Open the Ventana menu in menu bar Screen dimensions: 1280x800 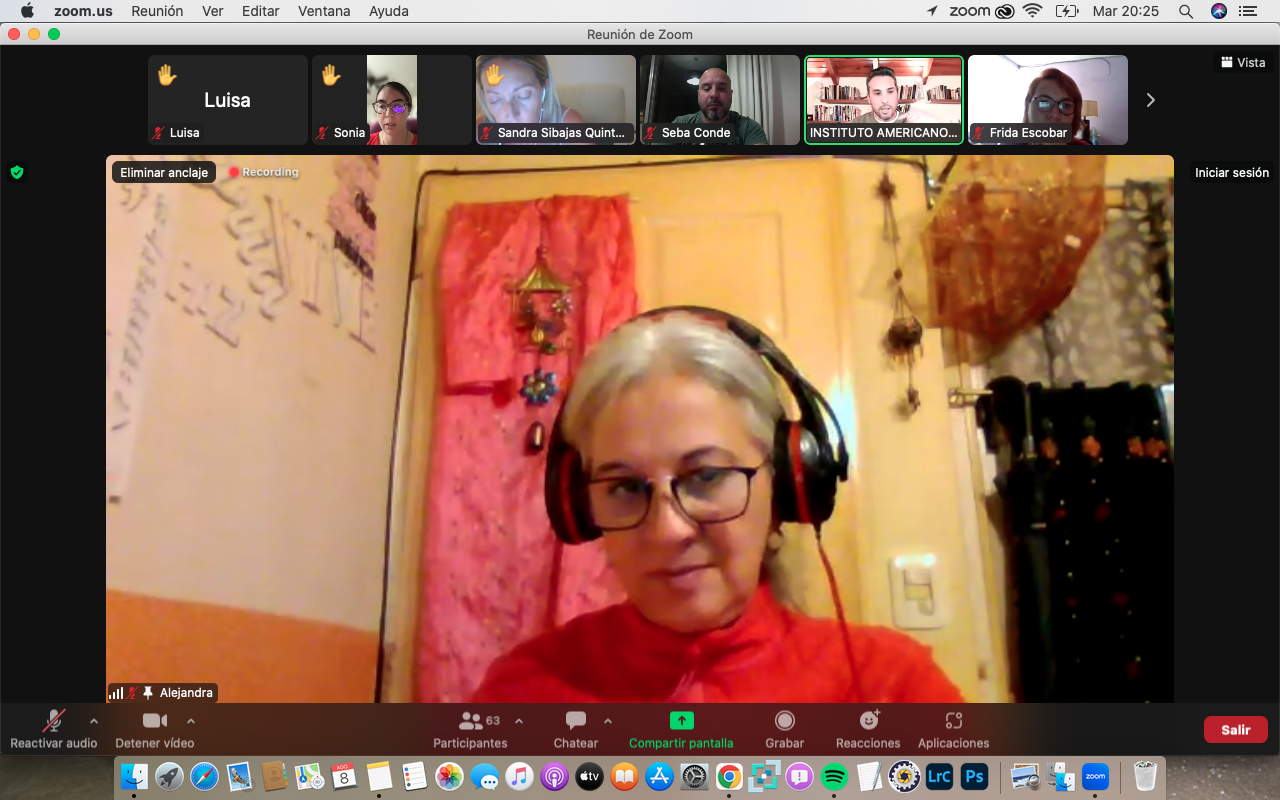[324, 11]
